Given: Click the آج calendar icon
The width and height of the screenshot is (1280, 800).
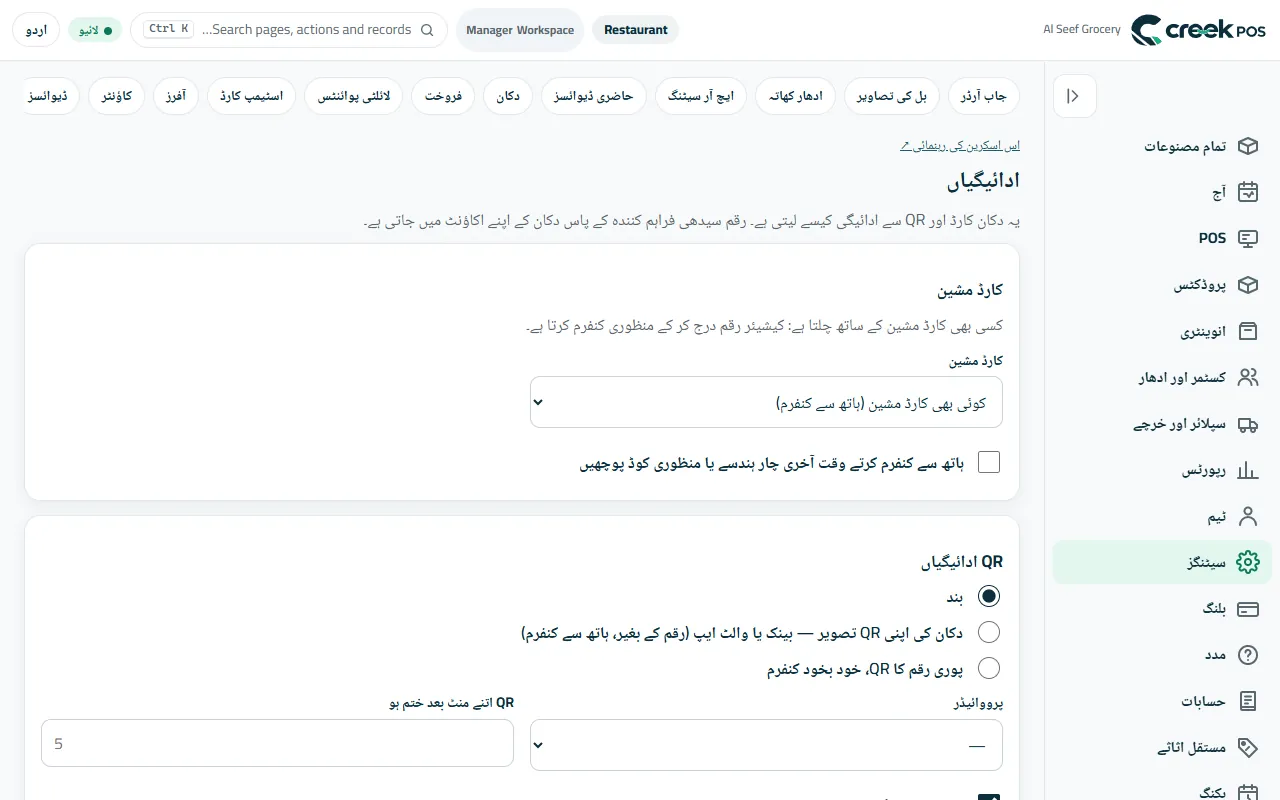Looking at the screenshot, I should coord(1247,192).
